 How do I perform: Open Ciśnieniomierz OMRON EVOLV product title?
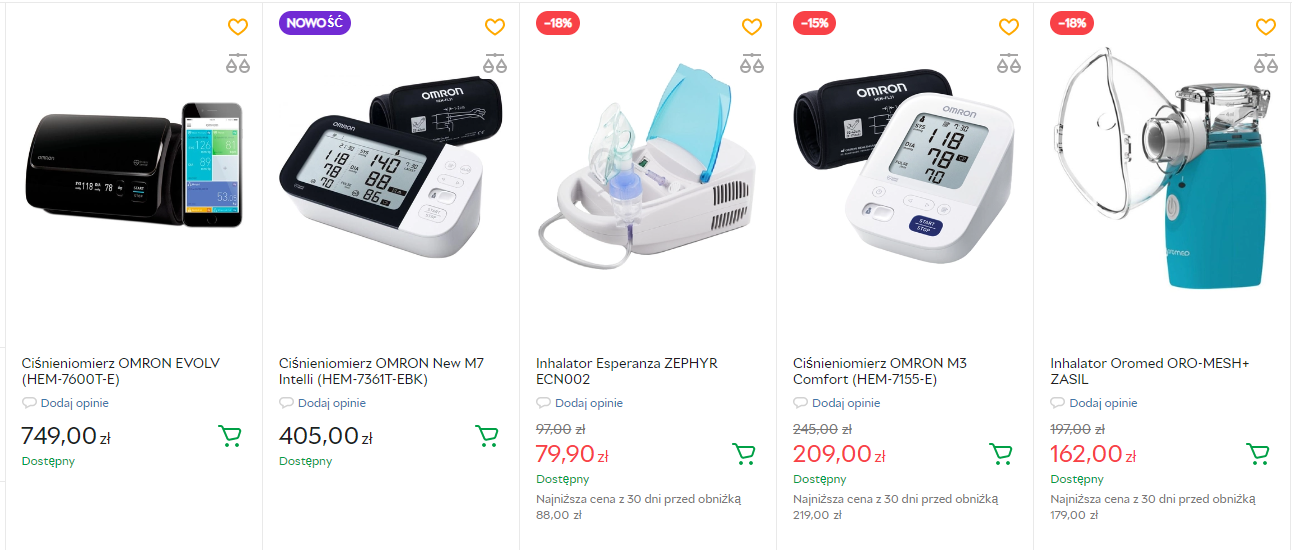121,371
